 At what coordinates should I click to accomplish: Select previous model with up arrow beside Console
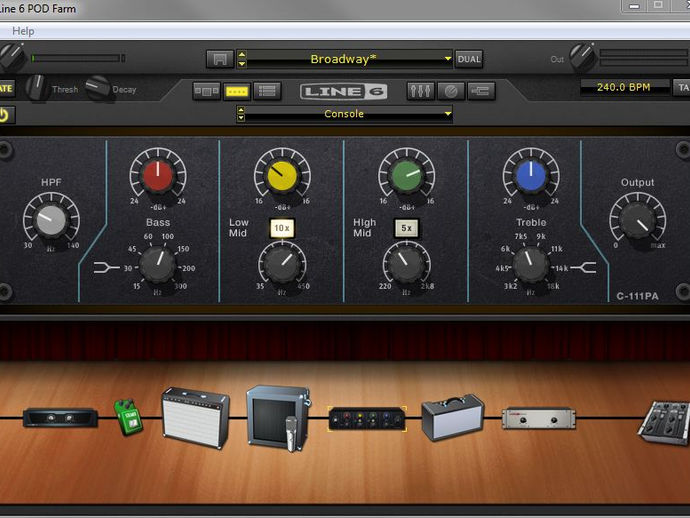pyautogui.click(x=241, y=110)
